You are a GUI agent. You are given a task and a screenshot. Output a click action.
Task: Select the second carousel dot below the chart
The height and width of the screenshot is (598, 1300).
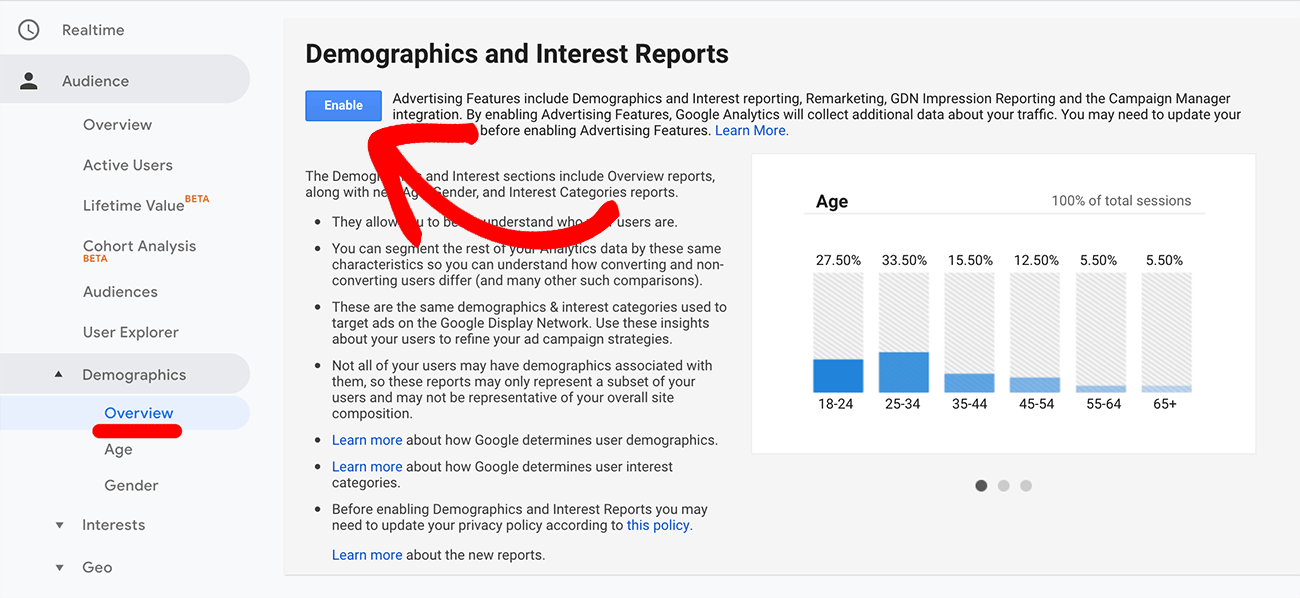click(1003, 485)
